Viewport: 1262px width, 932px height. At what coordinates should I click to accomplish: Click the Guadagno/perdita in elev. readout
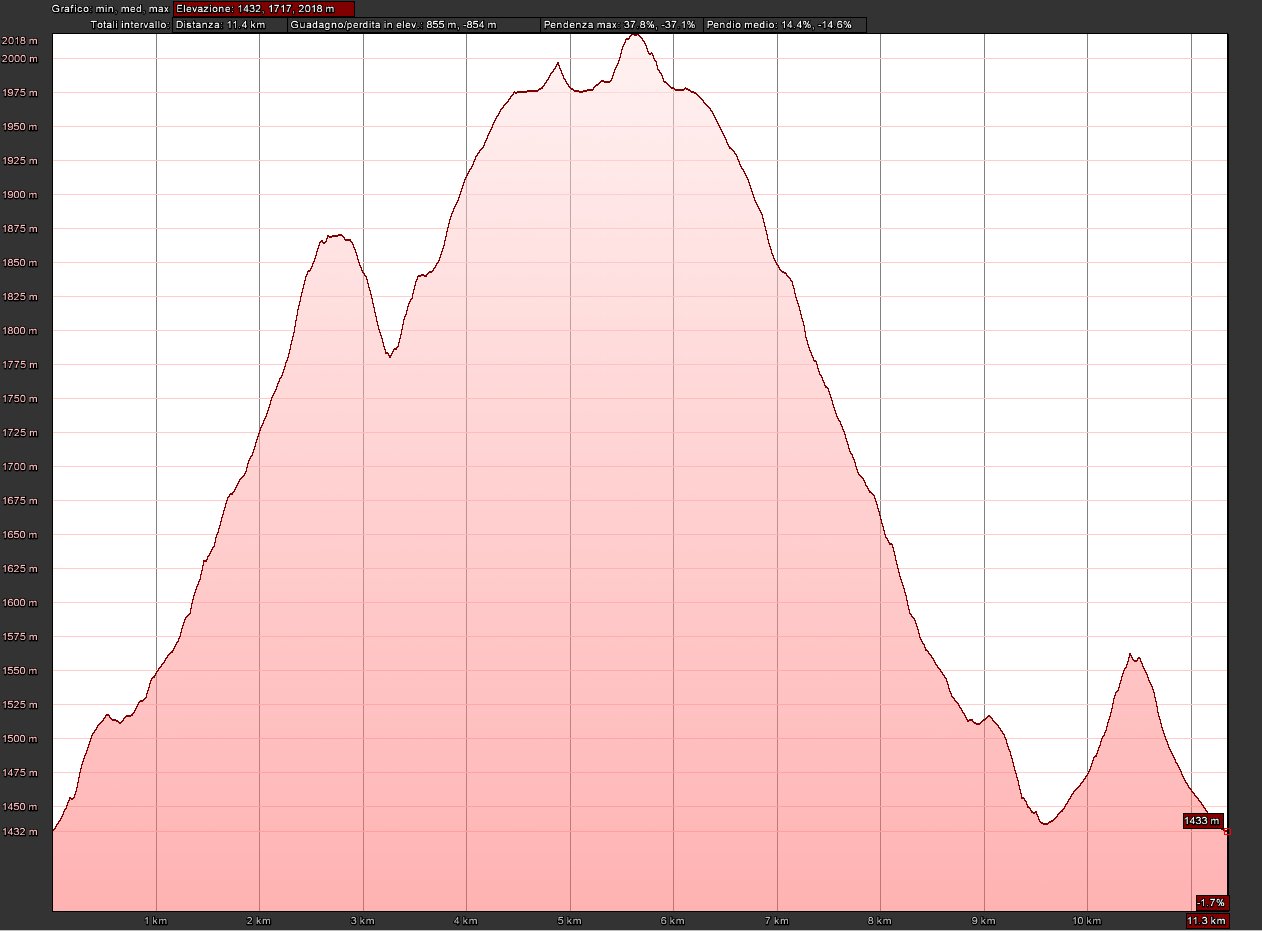[x=412, y=24]
